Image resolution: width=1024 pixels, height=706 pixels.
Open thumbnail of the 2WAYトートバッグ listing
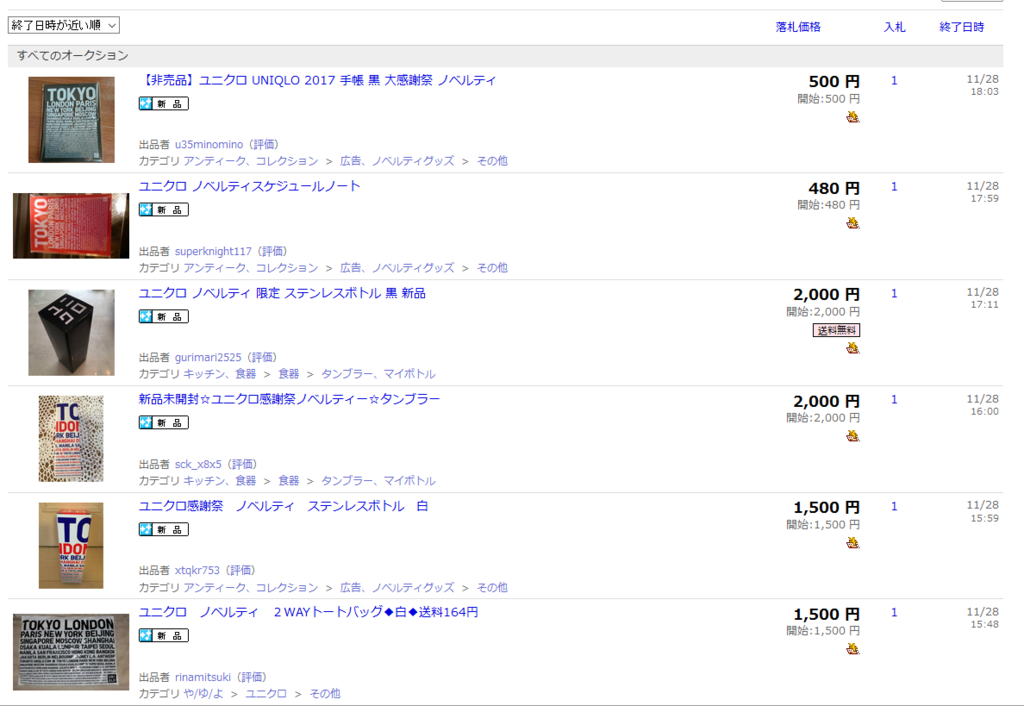71,652
